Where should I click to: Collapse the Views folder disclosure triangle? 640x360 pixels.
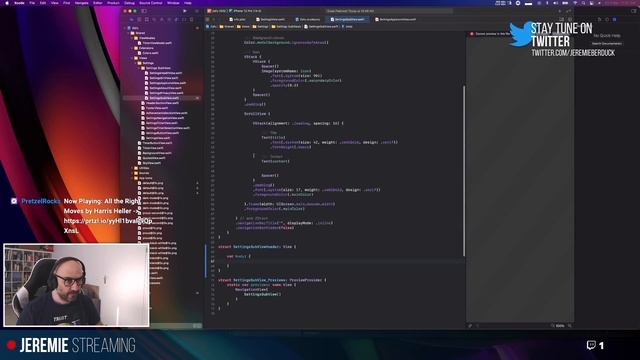tap(132, 58)
